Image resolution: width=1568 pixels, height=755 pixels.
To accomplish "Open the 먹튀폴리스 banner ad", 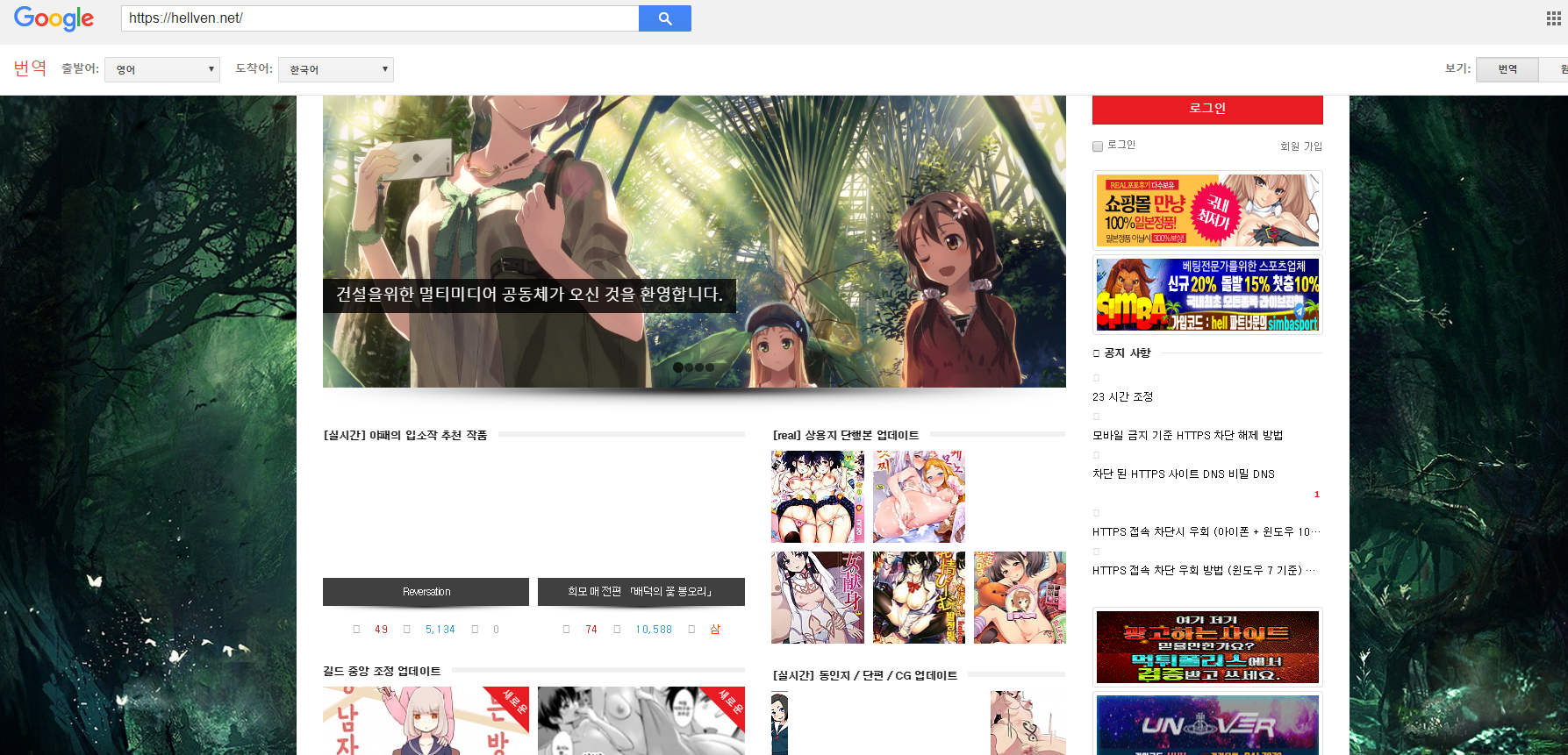I will [x=1207, y=647].
